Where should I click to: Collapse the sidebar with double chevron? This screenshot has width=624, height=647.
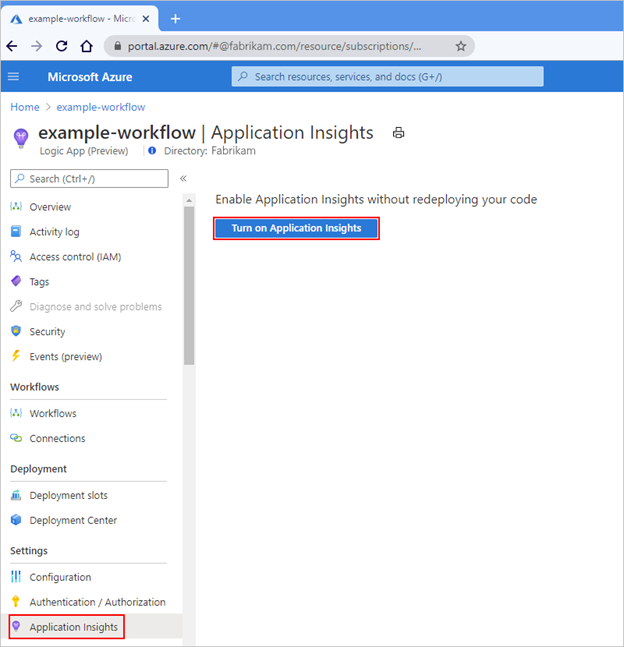pyautogui.click(x=183, y=178)
